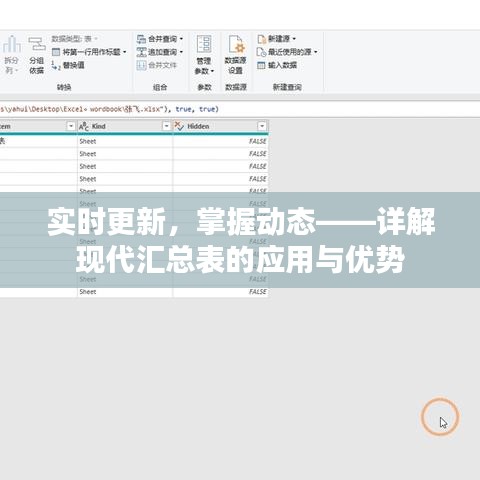
Task: Click 替换值 replace values
Action: click(x=68, y=65)
